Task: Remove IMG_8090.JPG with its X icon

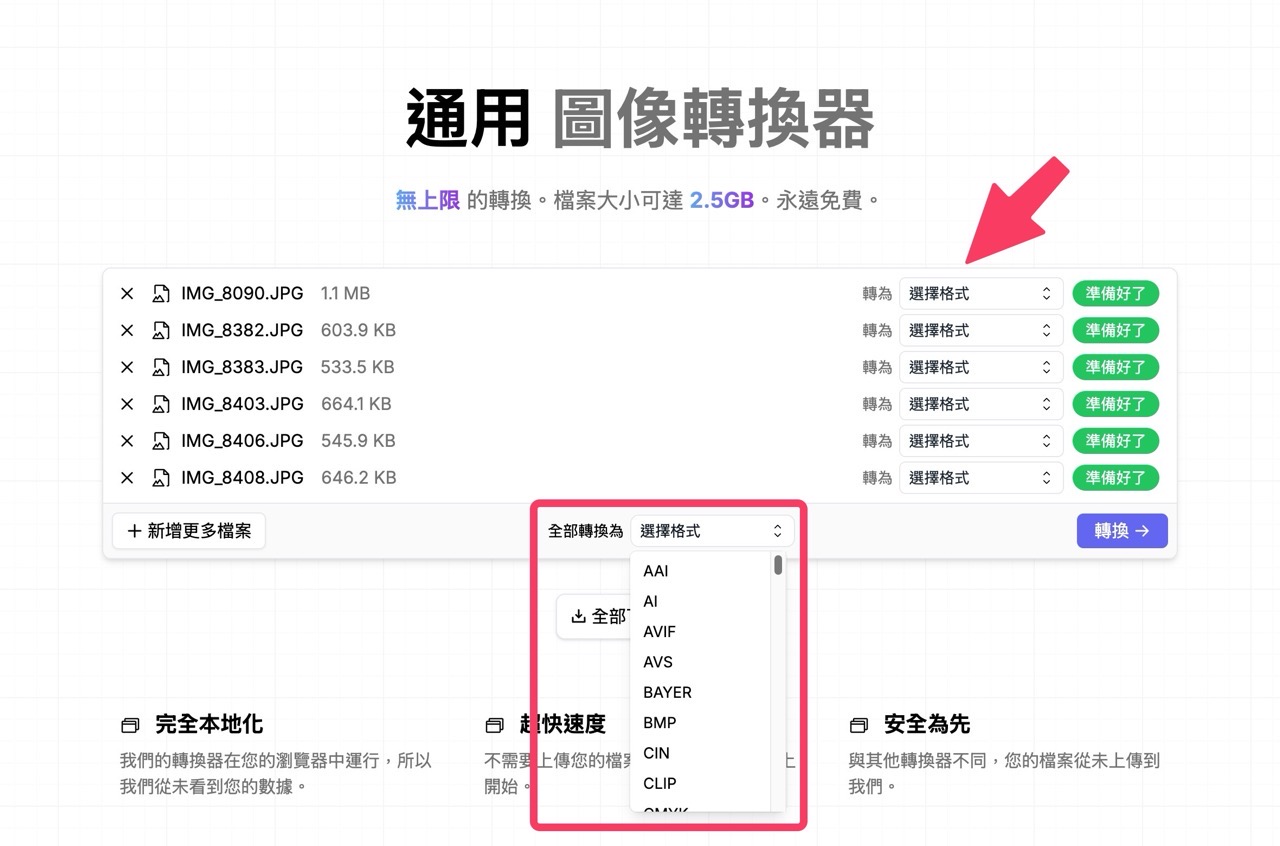Action: 127,294
